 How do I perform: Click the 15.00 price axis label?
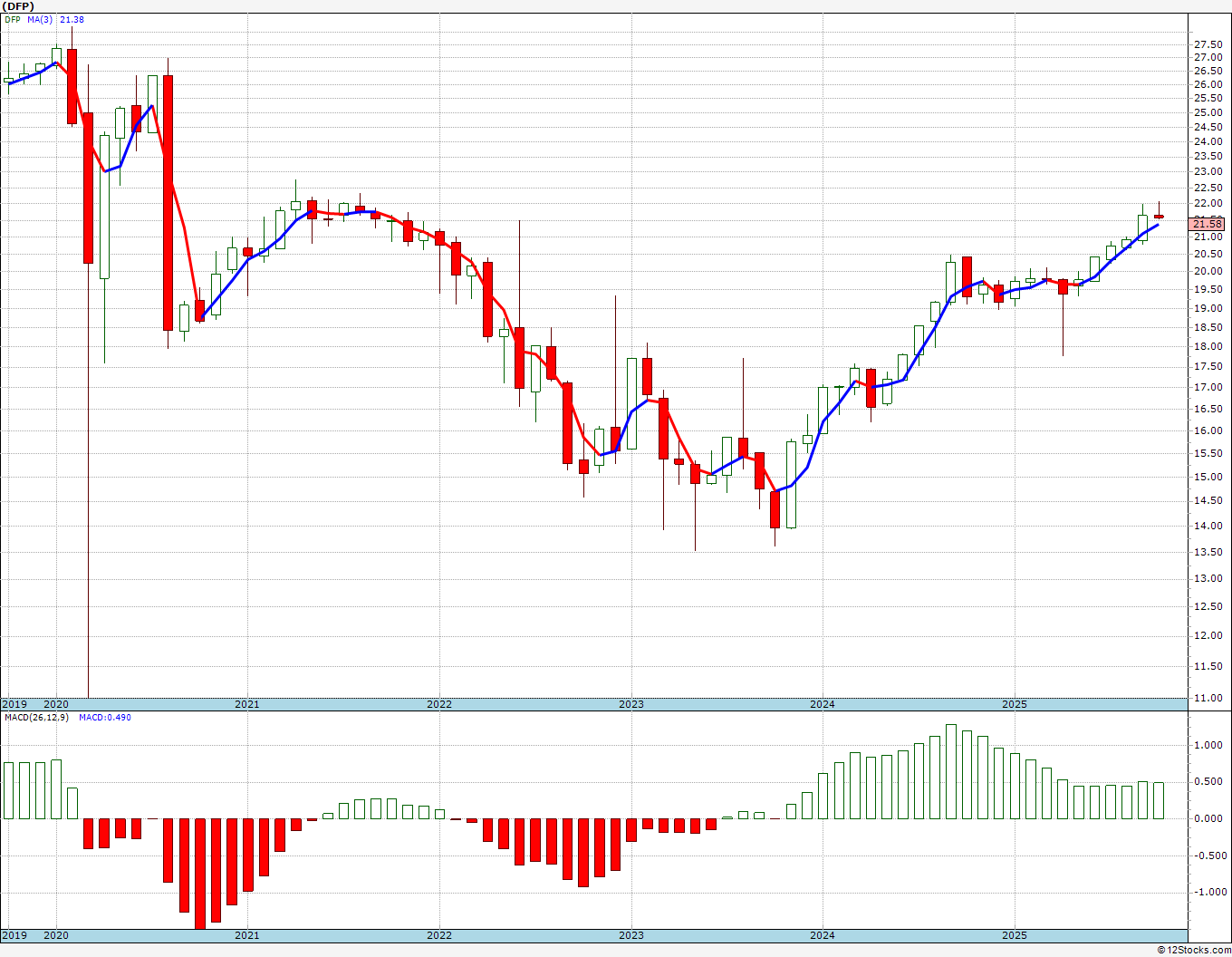tap(1208, 477)
